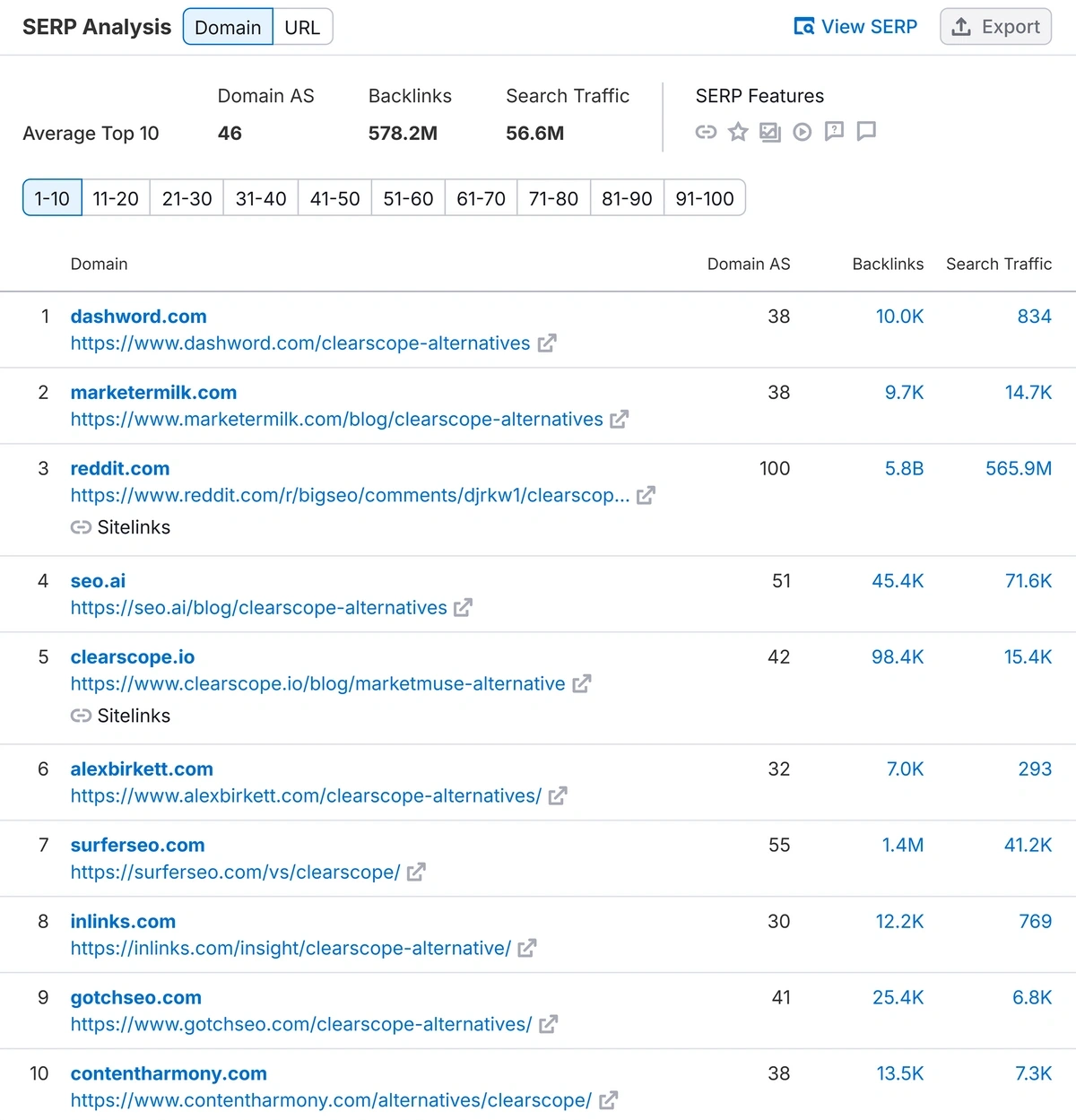Open the inlinks.com/insight/clearscope-alternative/ URL
Viewport: 1076px width, 1120px height.
[291, 949]
